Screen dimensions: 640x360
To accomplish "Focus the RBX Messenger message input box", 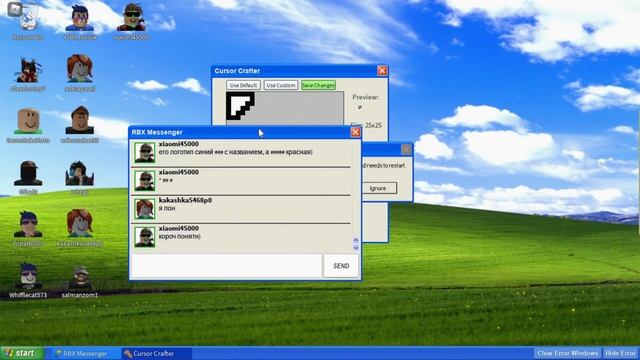I will [227, 266].
